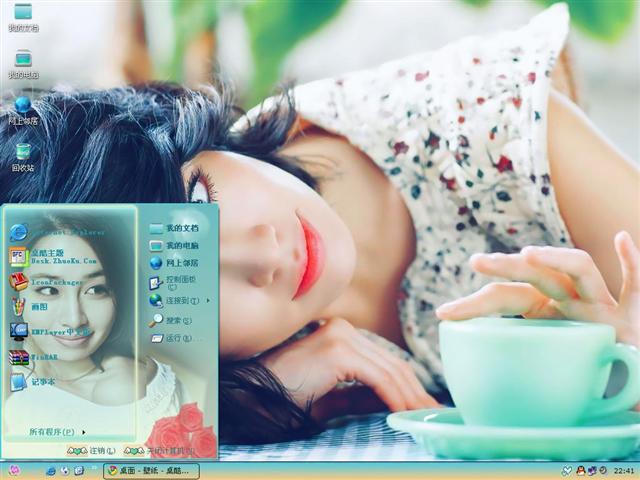Open 记事本 notepad in the start menu
Screen dimensions: 640x480
32,382
